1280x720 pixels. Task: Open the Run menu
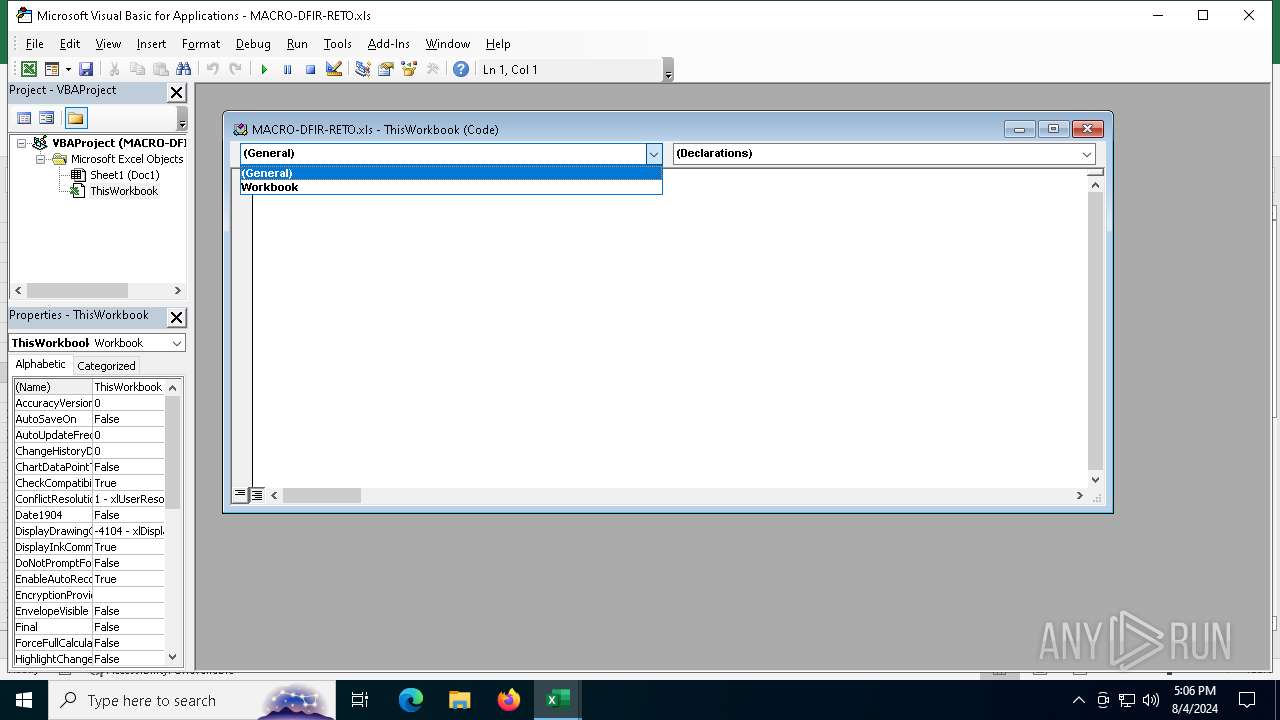coord(297,44)
